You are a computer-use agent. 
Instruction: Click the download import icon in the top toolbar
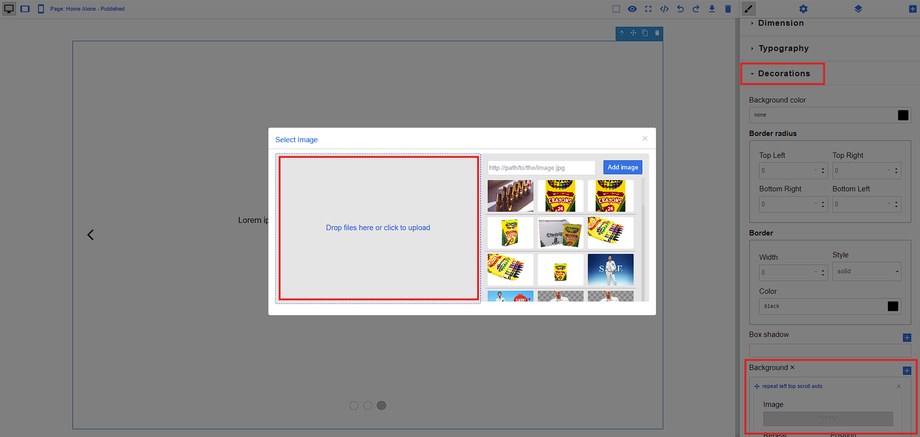click(712, 9)
